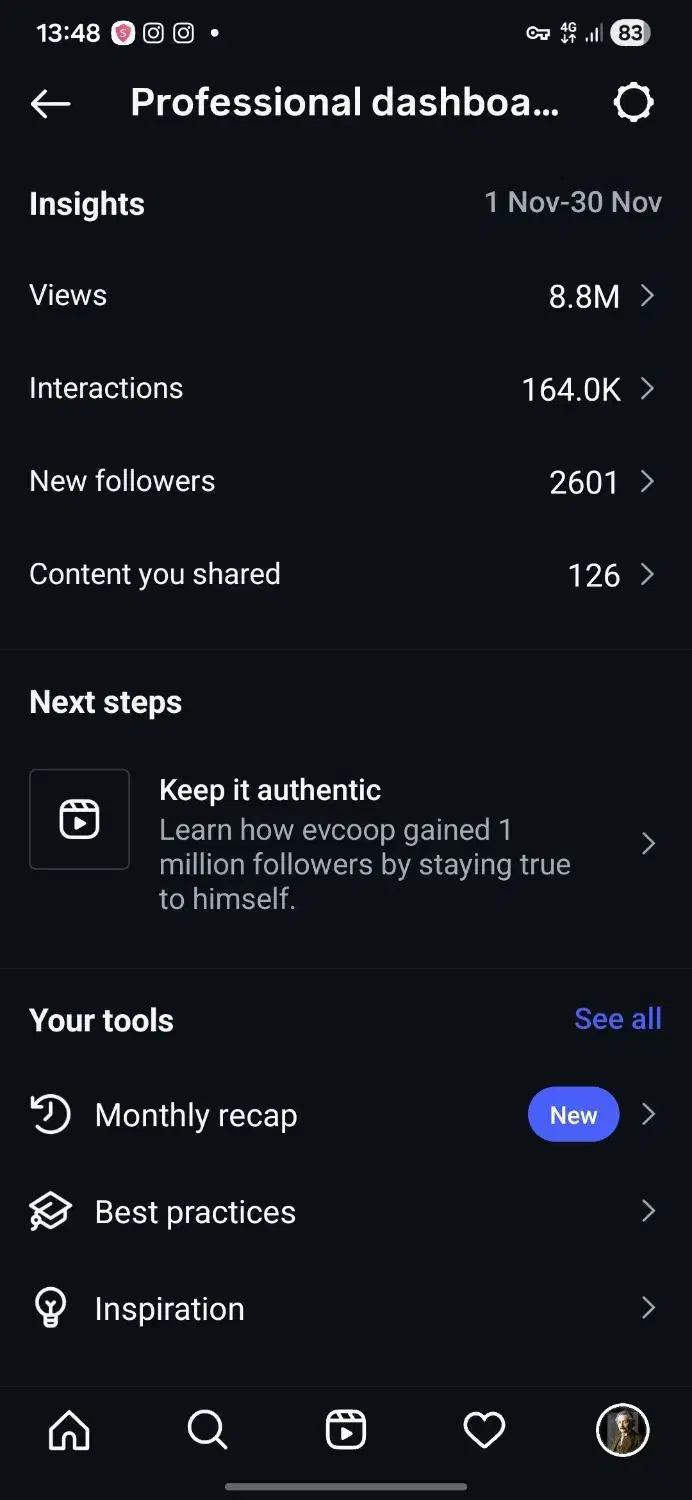692x1500 pixels.
Task: Tap the Best practices graduation cap icon
Action: tap(50, 1212)
